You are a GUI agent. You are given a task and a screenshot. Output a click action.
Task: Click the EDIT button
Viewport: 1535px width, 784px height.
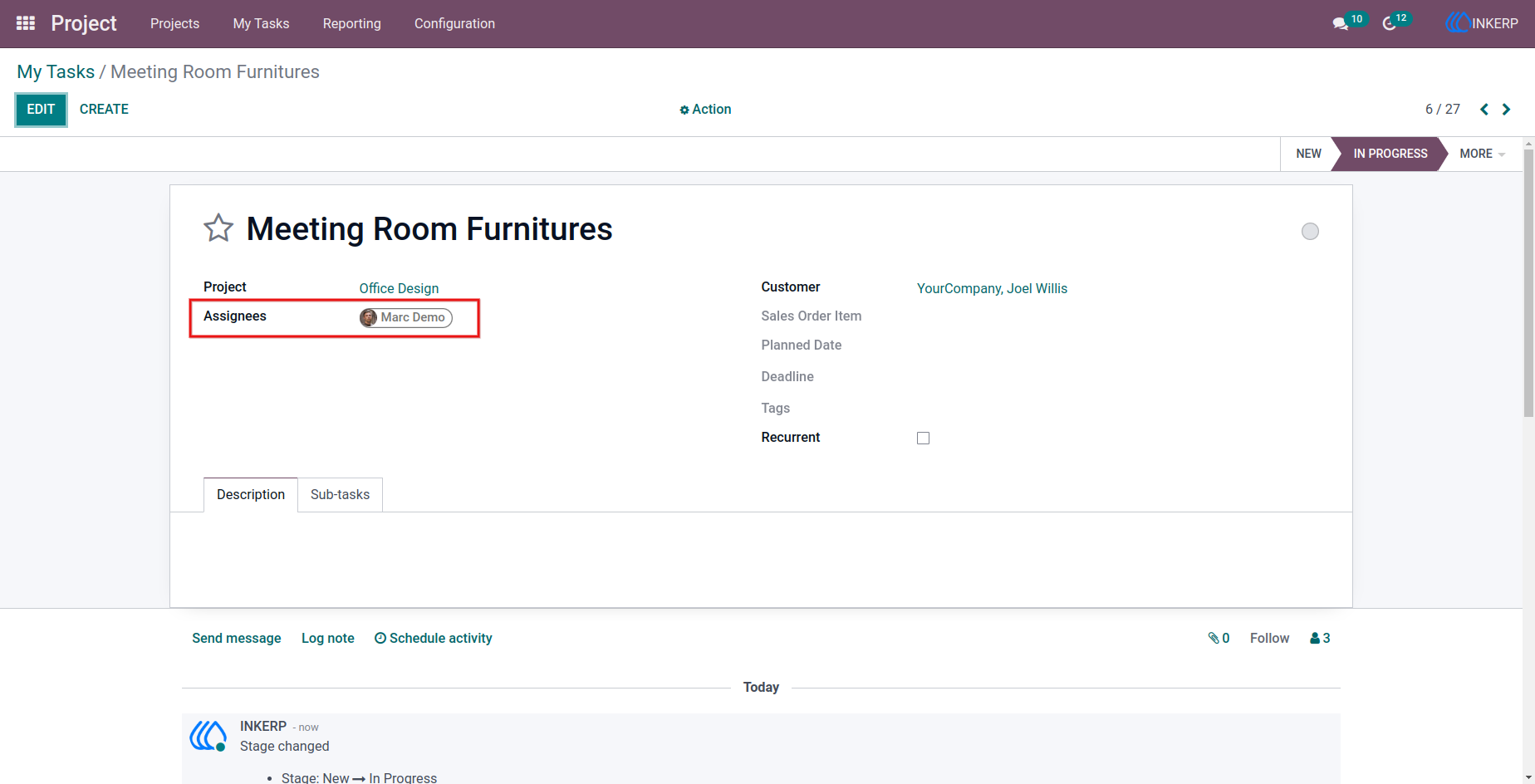41,110
